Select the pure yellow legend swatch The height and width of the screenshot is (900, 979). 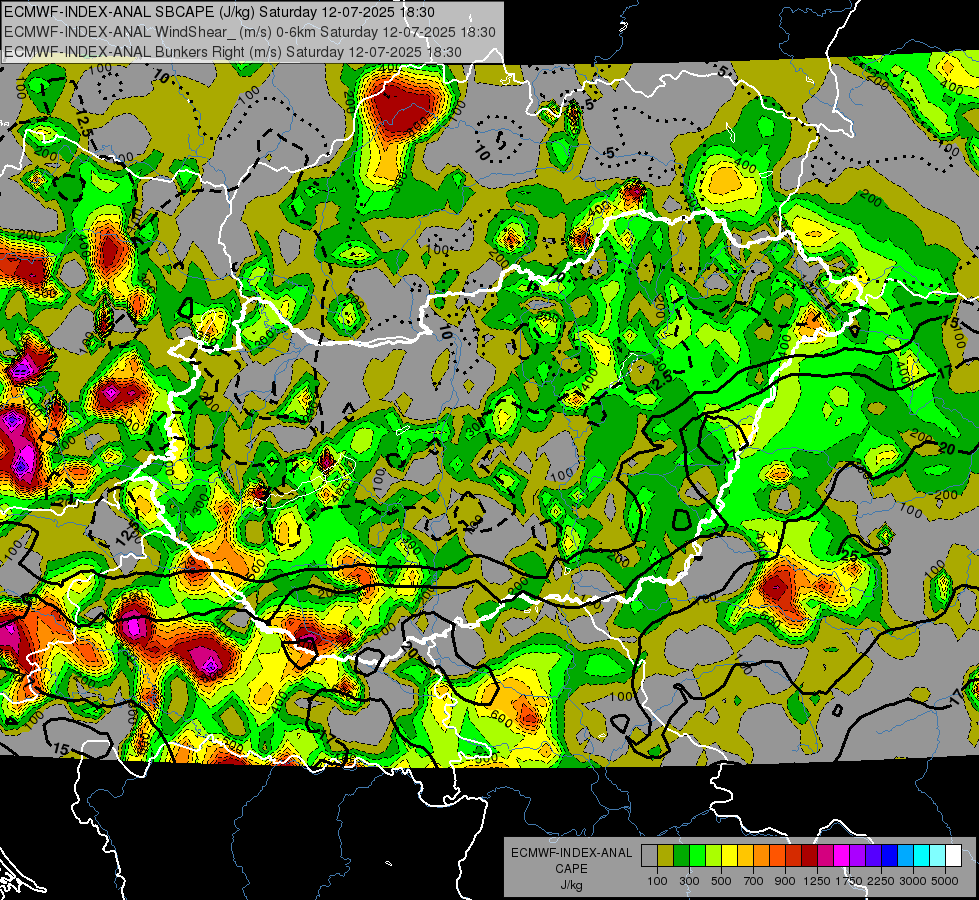click(x=729, y=855)
